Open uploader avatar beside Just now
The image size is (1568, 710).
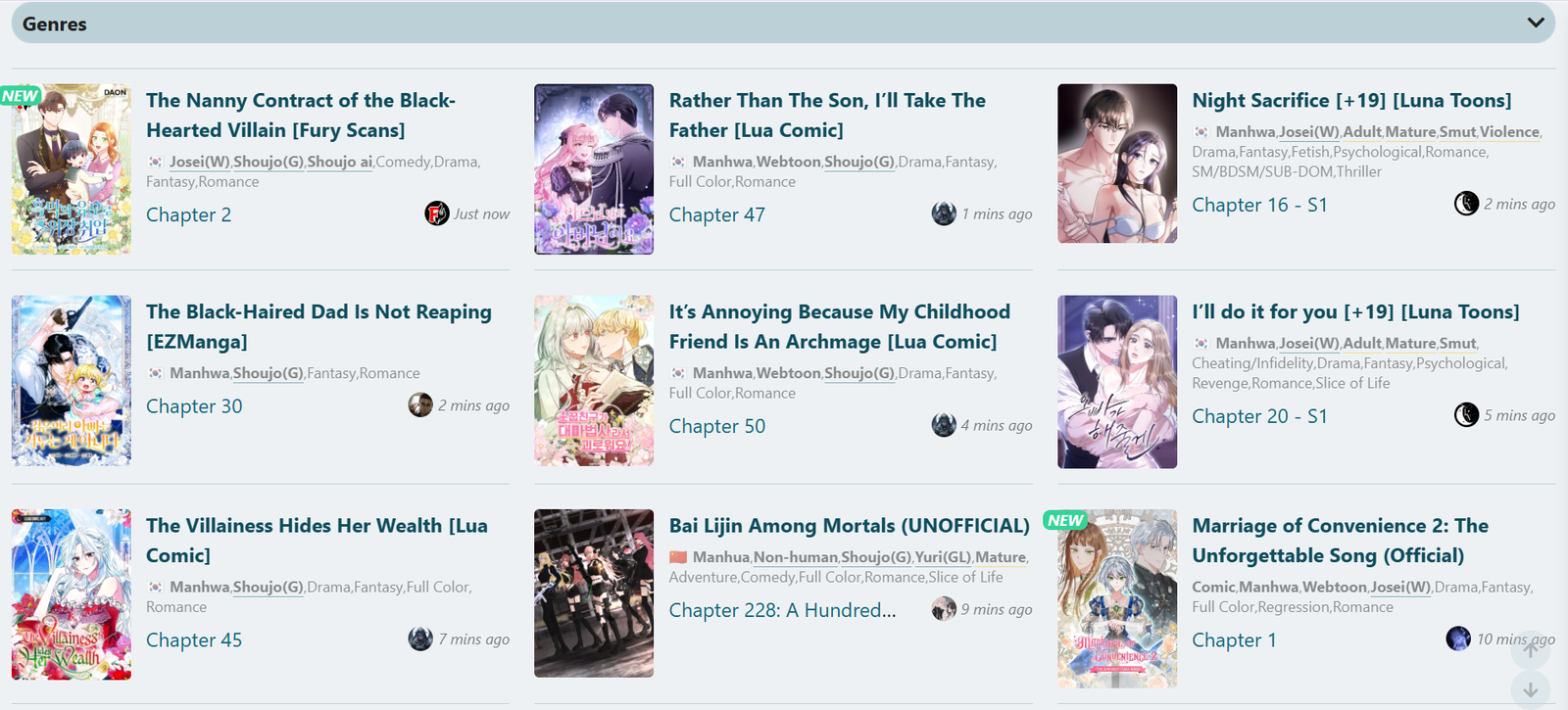coord(437,213)
